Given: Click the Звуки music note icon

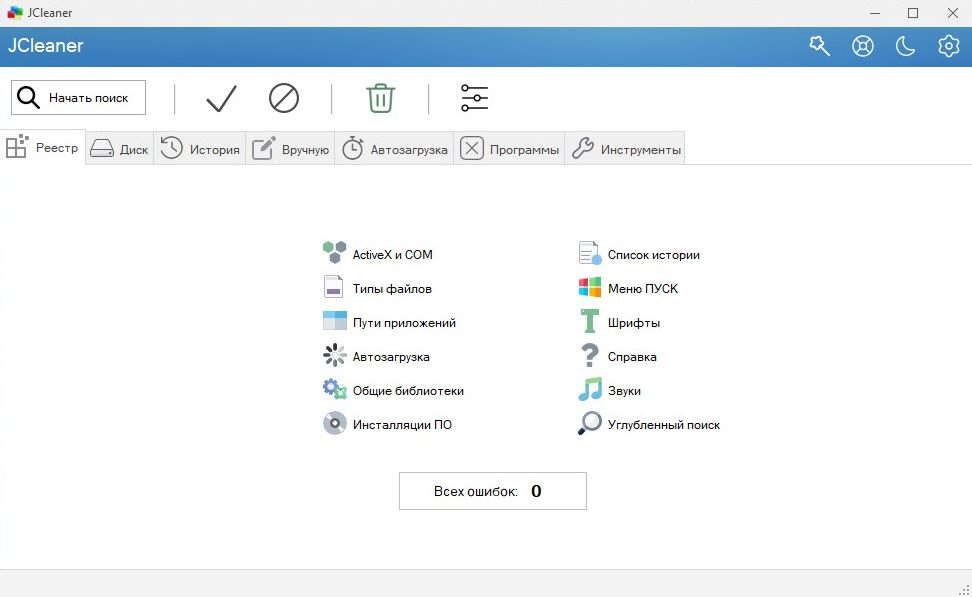Looking at the screenshot, I should [x=590, y=389].
